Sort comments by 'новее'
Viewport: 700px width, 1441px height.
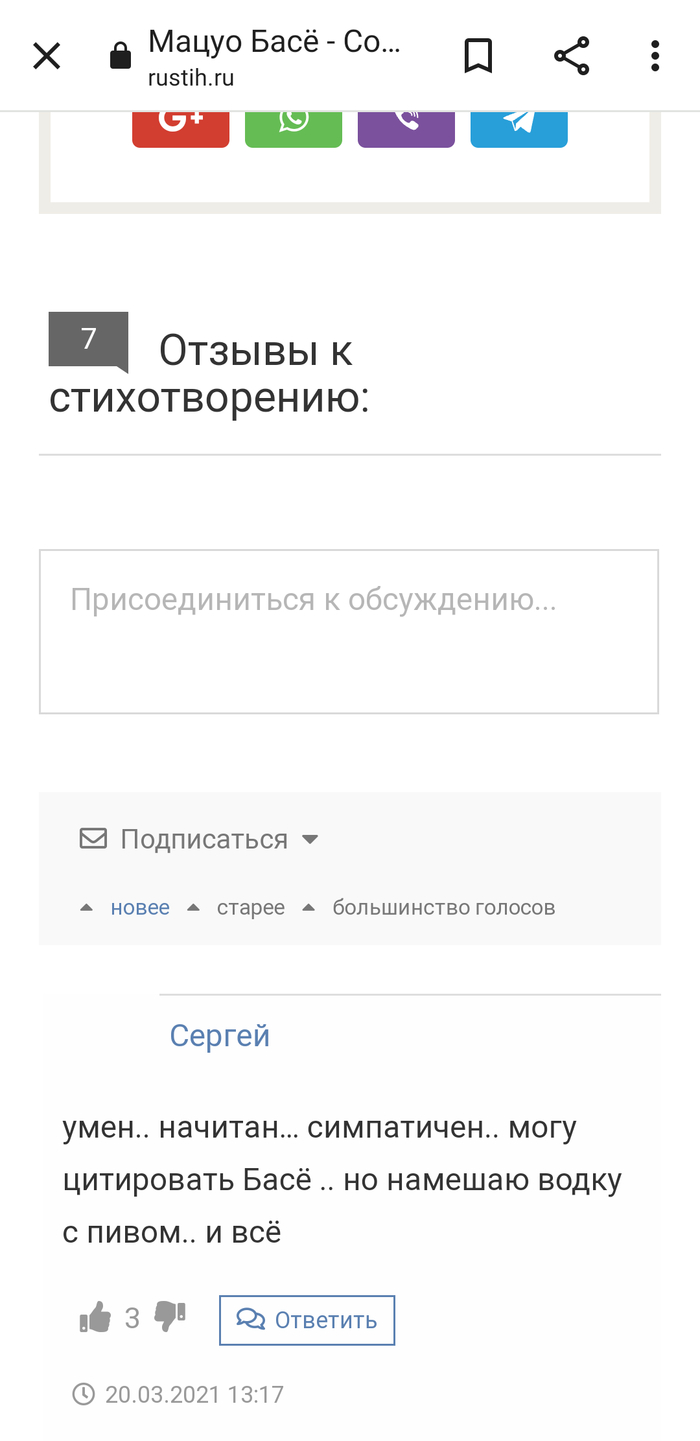pyautogui.click(x=140, y=908)
